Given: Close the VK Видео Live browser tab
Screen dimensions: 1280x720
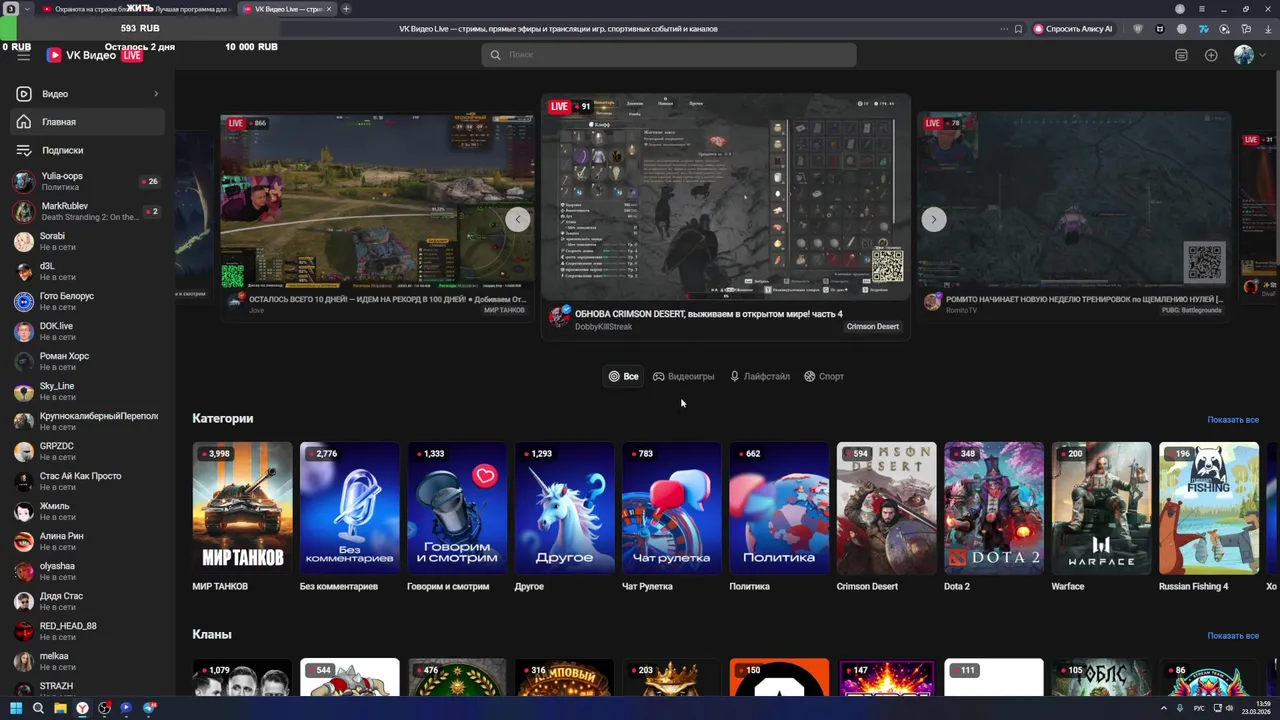Looking at the screenshot, I should click(329, 9).
